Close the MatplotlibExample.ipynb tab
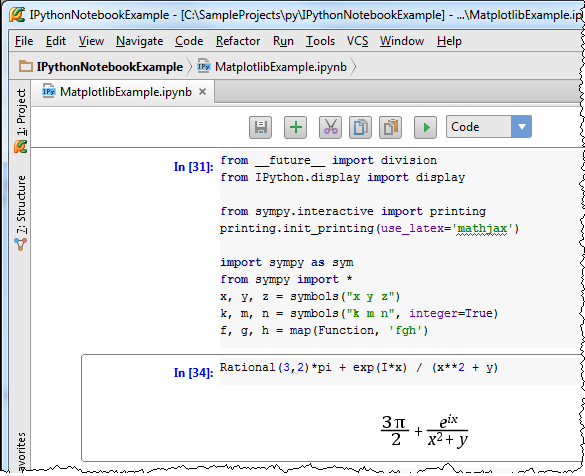Screen dimensions: 585x476 [203, 91]
